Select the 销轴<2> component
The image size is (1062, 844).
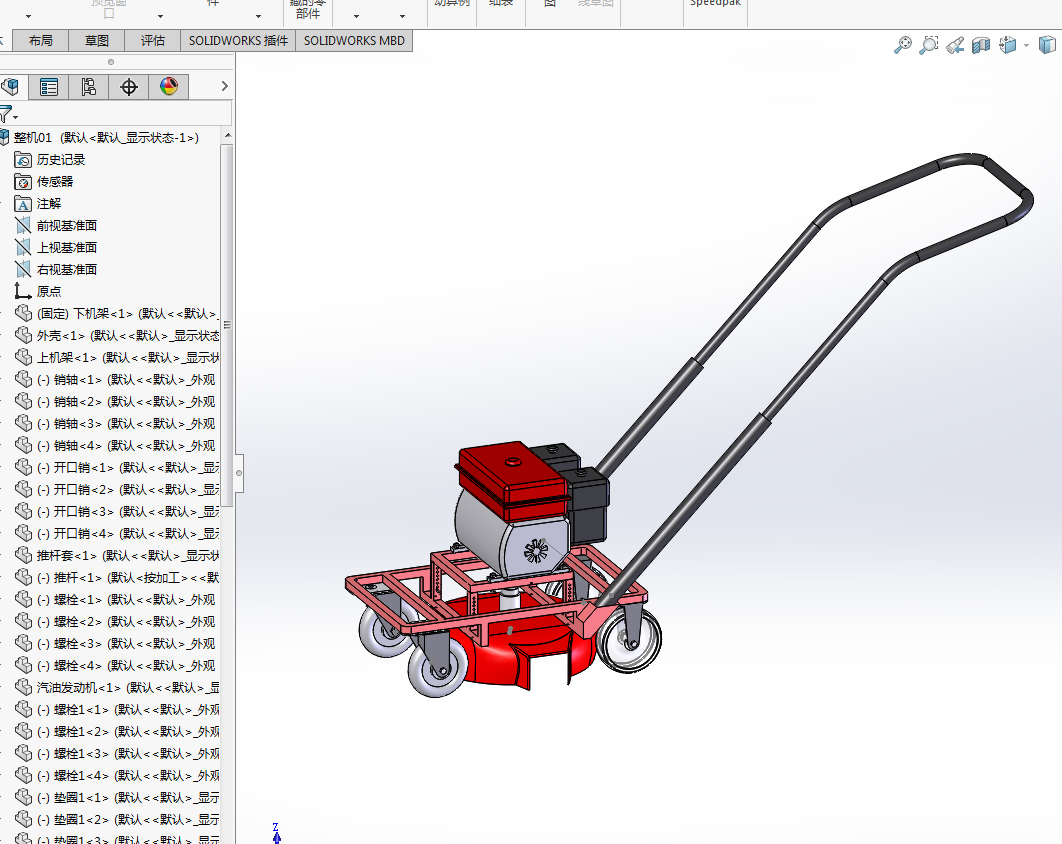[x=117, y=402]
